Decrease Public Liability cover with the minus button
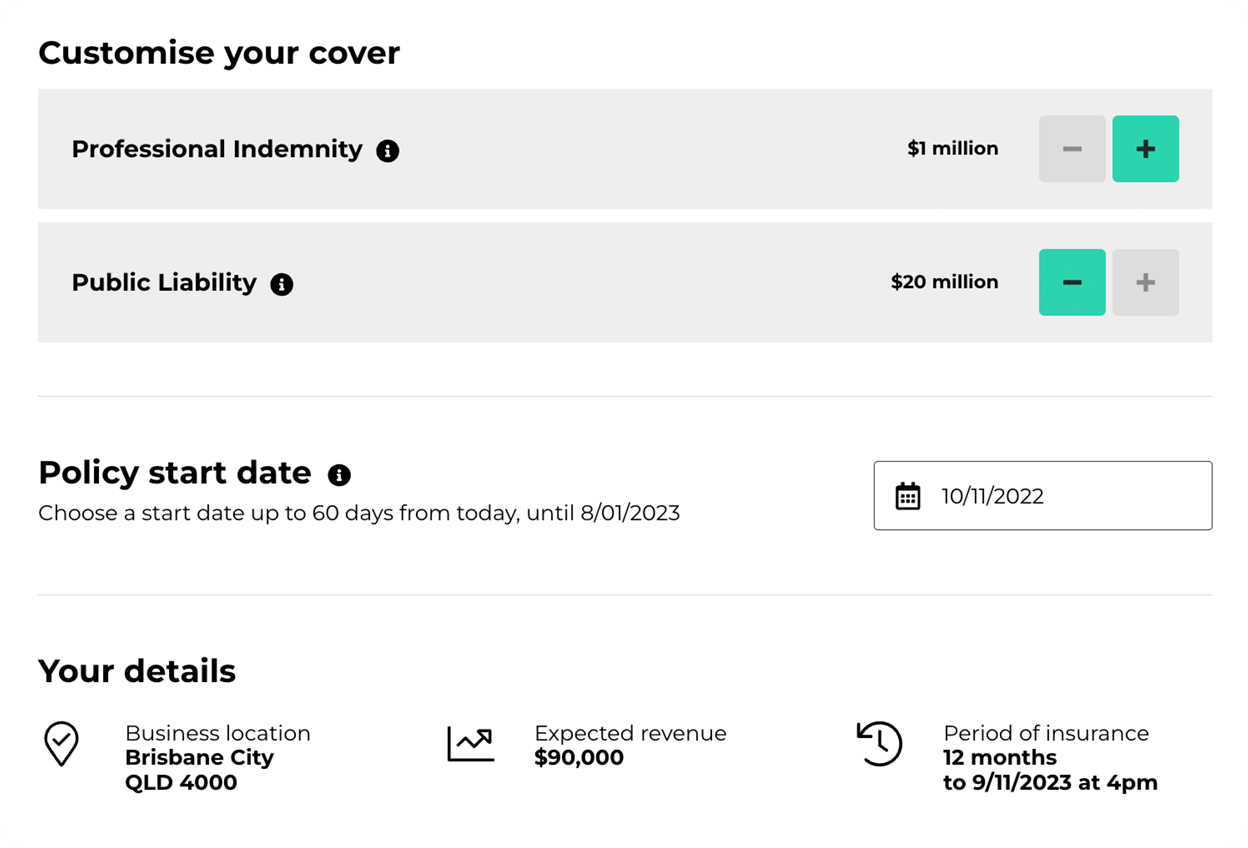Viewport: 1248px width, 848px height. click(x=1072, y=282)
